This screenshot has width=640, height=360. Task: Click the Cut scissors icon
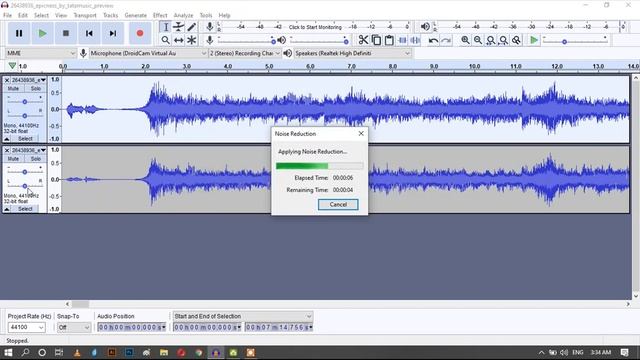[363, 40]
